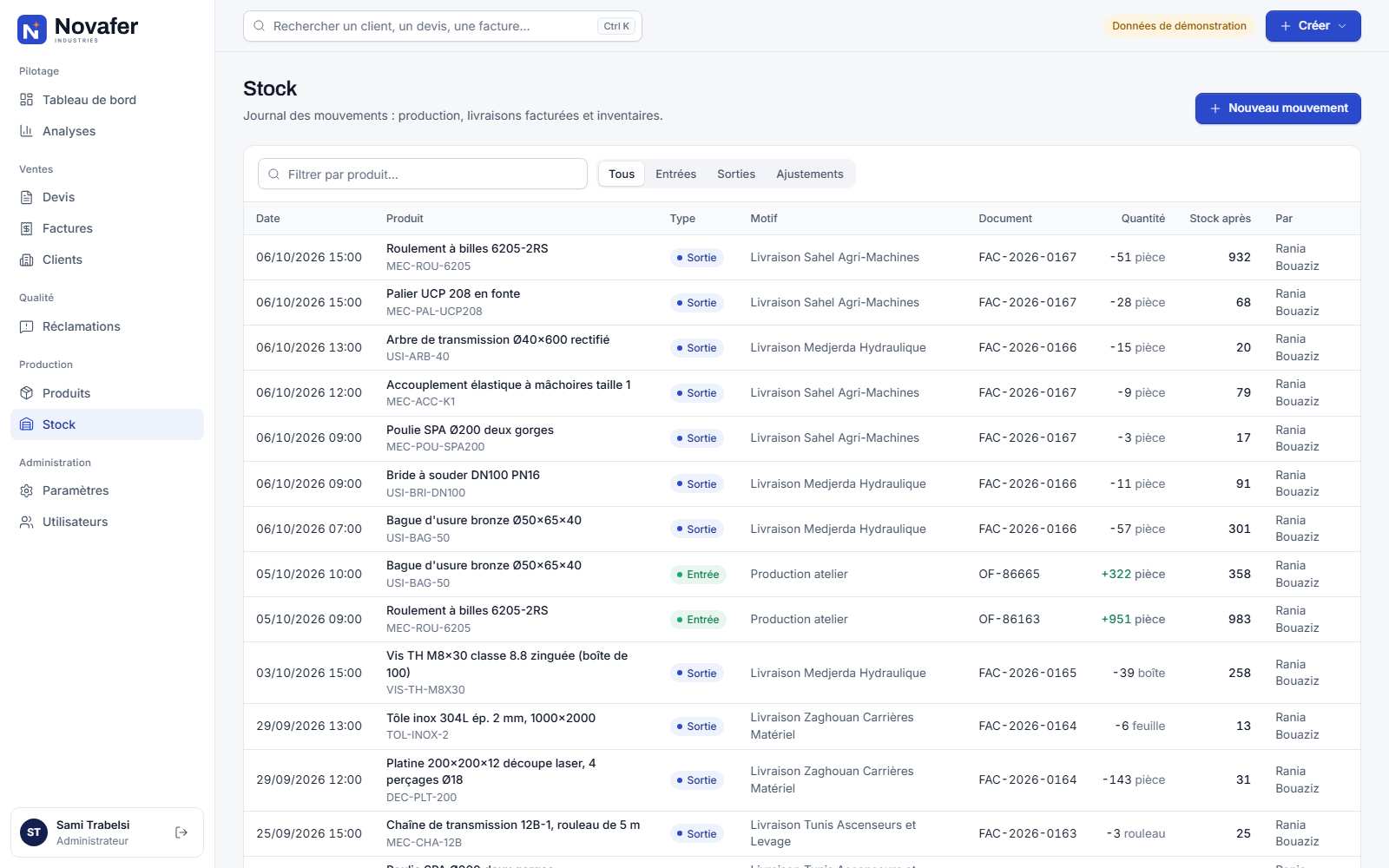Click the logout icon beside Sami Trabelsi
This screenshot has width=1389, height=868.
181,832
